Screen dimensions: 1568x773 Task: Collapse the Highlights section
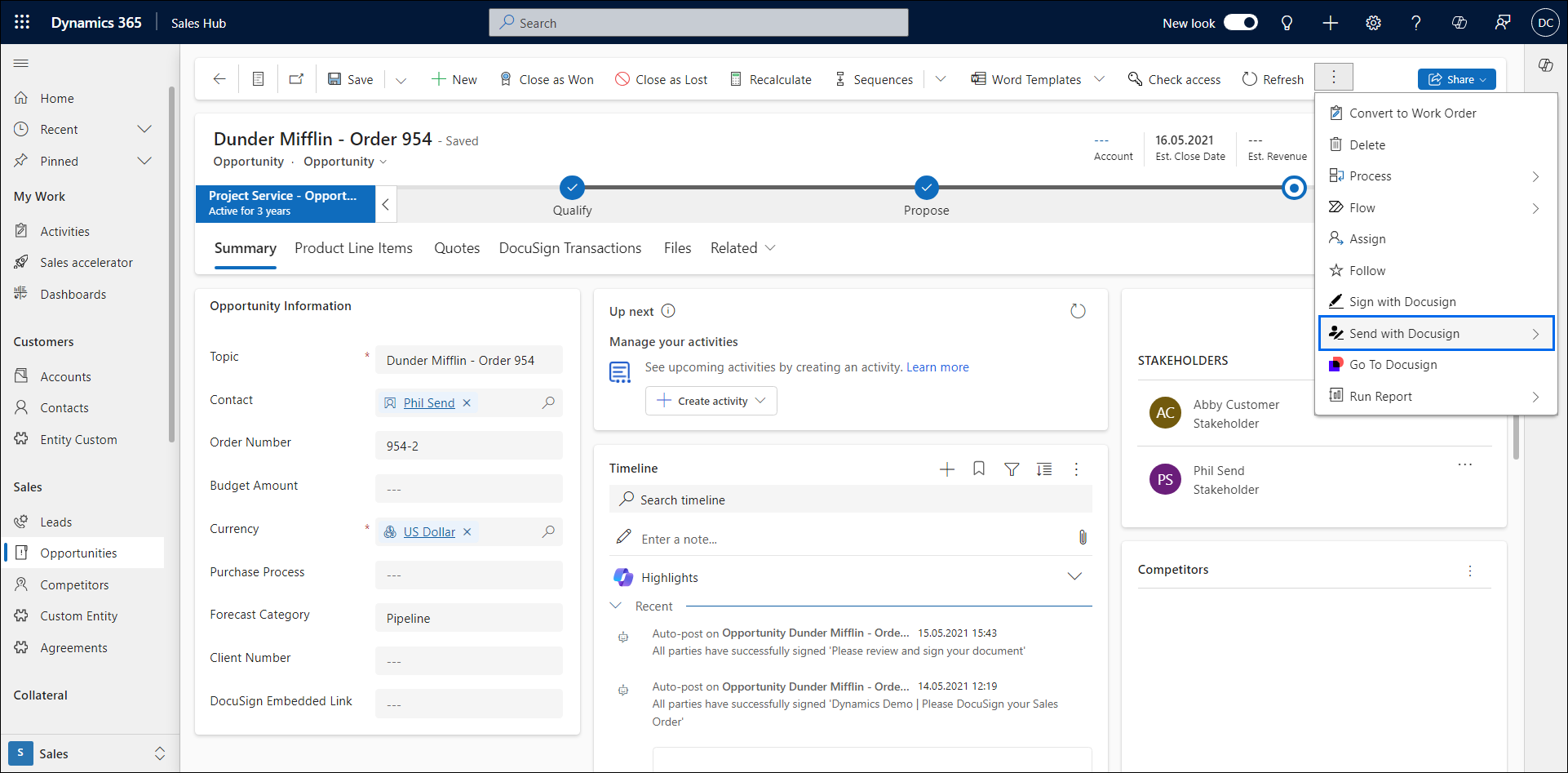1074,577
